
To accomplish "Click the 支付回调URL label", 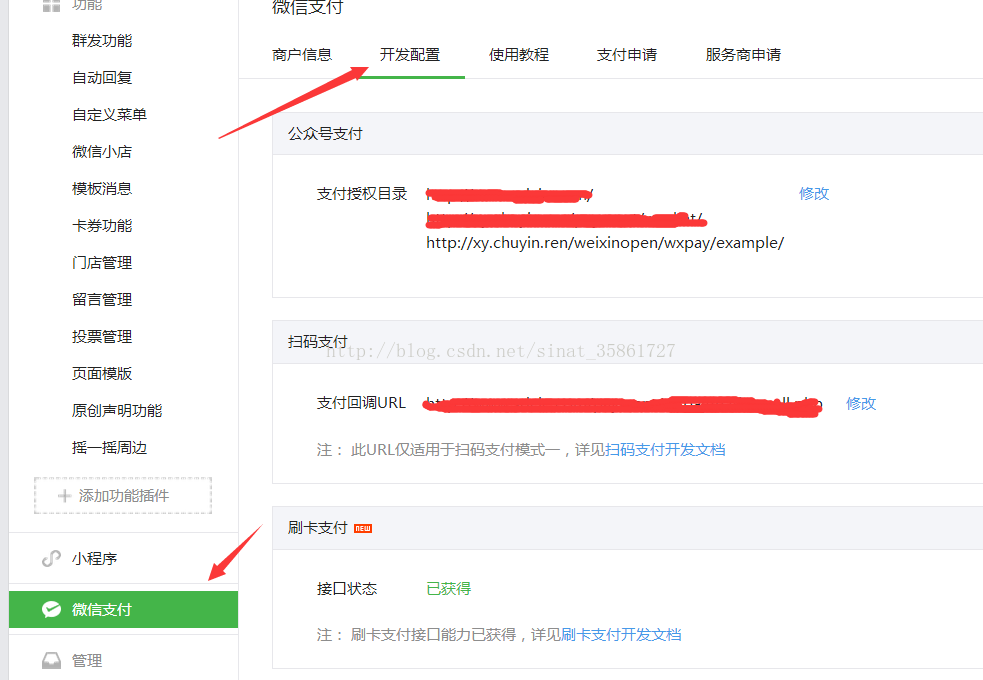I will pos(361,403).
